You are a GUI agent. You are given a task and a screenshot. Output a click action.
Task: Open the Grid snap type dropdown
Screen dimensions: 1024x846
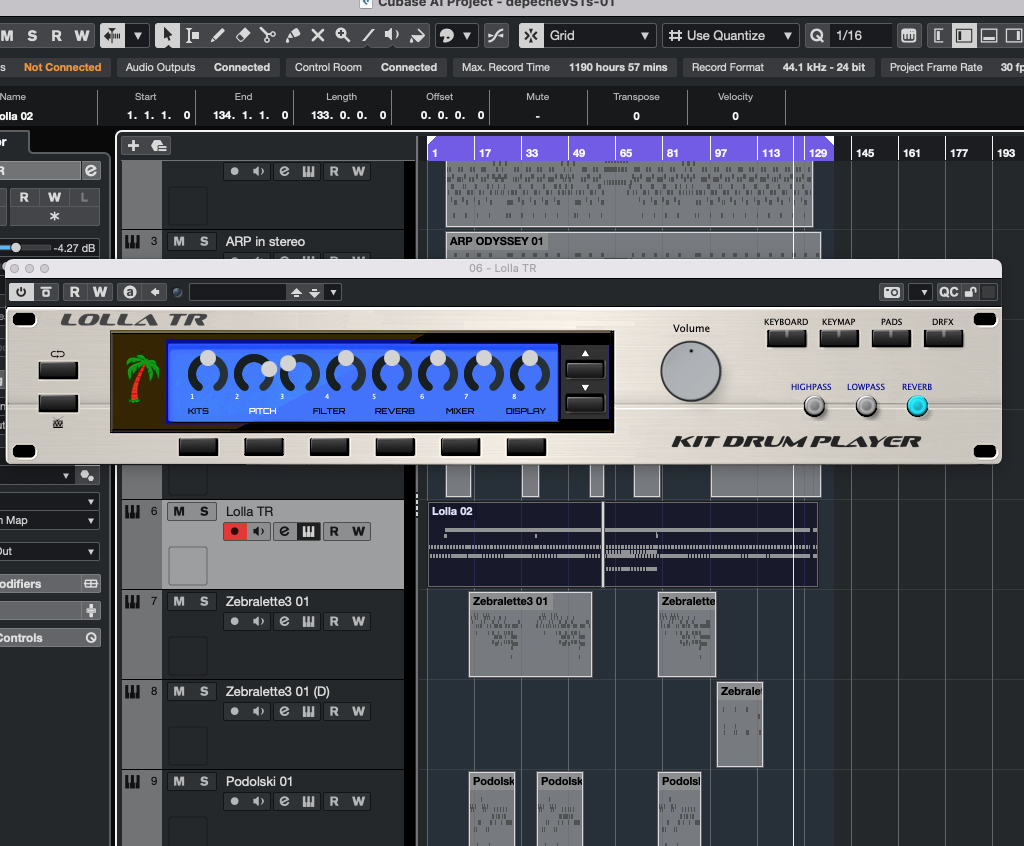[x=645, y=35]
